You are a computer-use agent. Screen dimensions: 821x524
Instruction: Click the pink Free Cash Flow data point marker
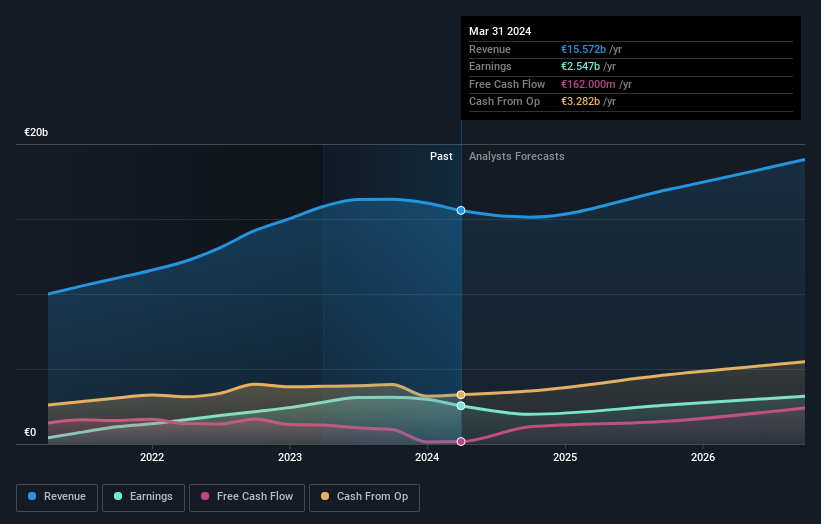coord(461,441)
